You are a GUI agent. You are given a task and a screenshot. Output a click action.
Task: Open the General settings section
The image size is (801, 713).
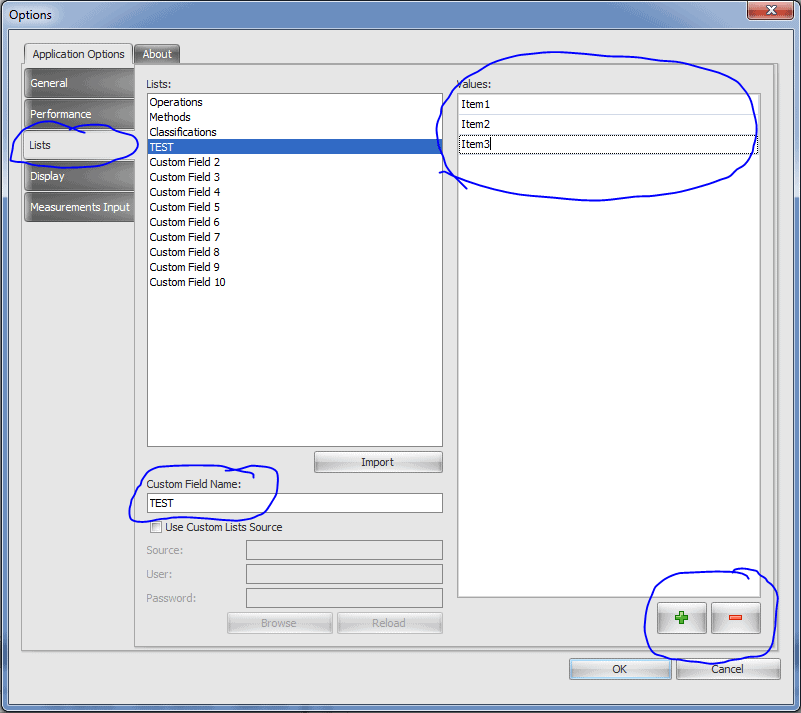pyautogui.click(x=78, y=83)
